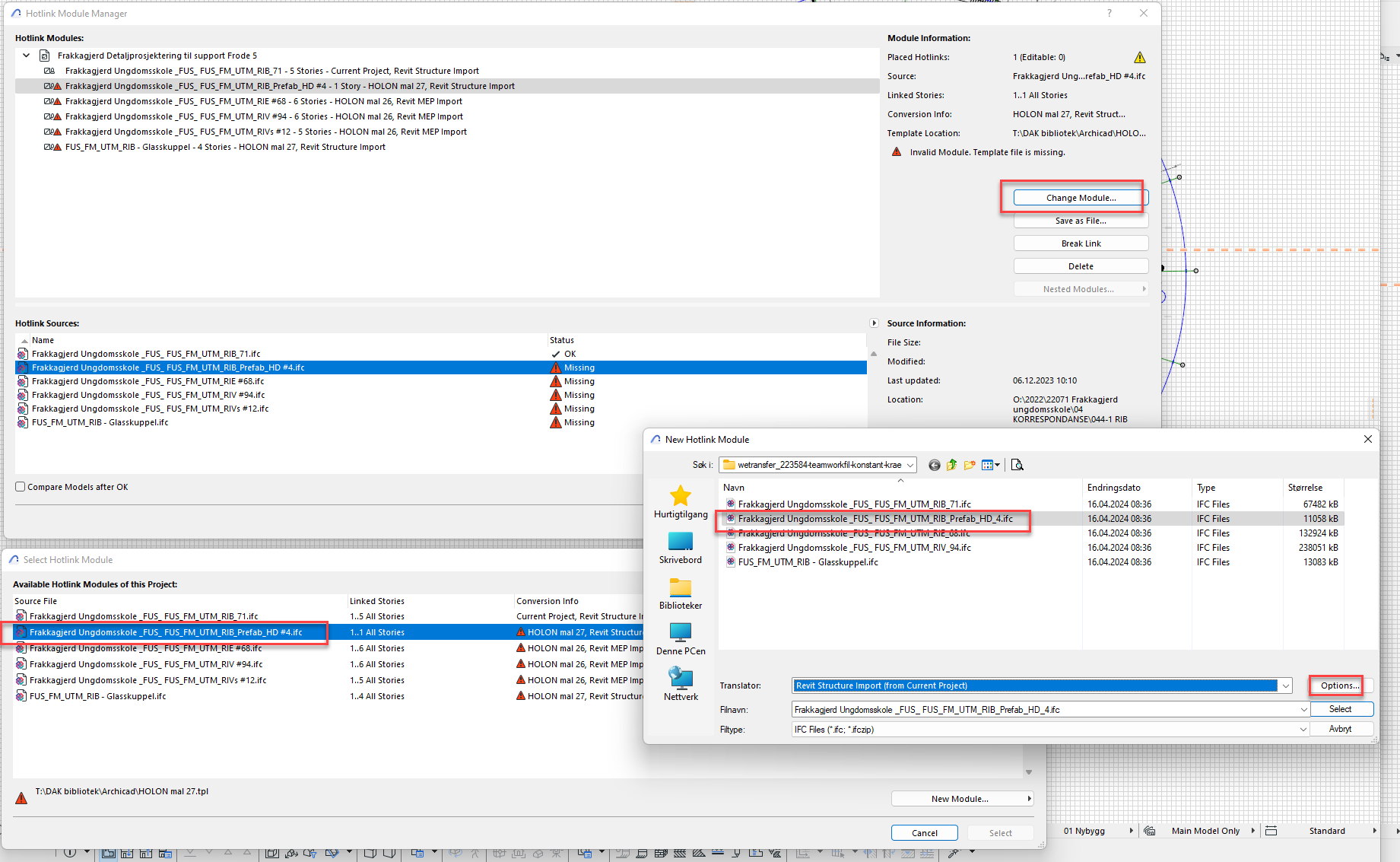Go to Skrivebord desktop location
Image resolution: width=1400 pixels, height=862 pixels.
coord(681,548)
